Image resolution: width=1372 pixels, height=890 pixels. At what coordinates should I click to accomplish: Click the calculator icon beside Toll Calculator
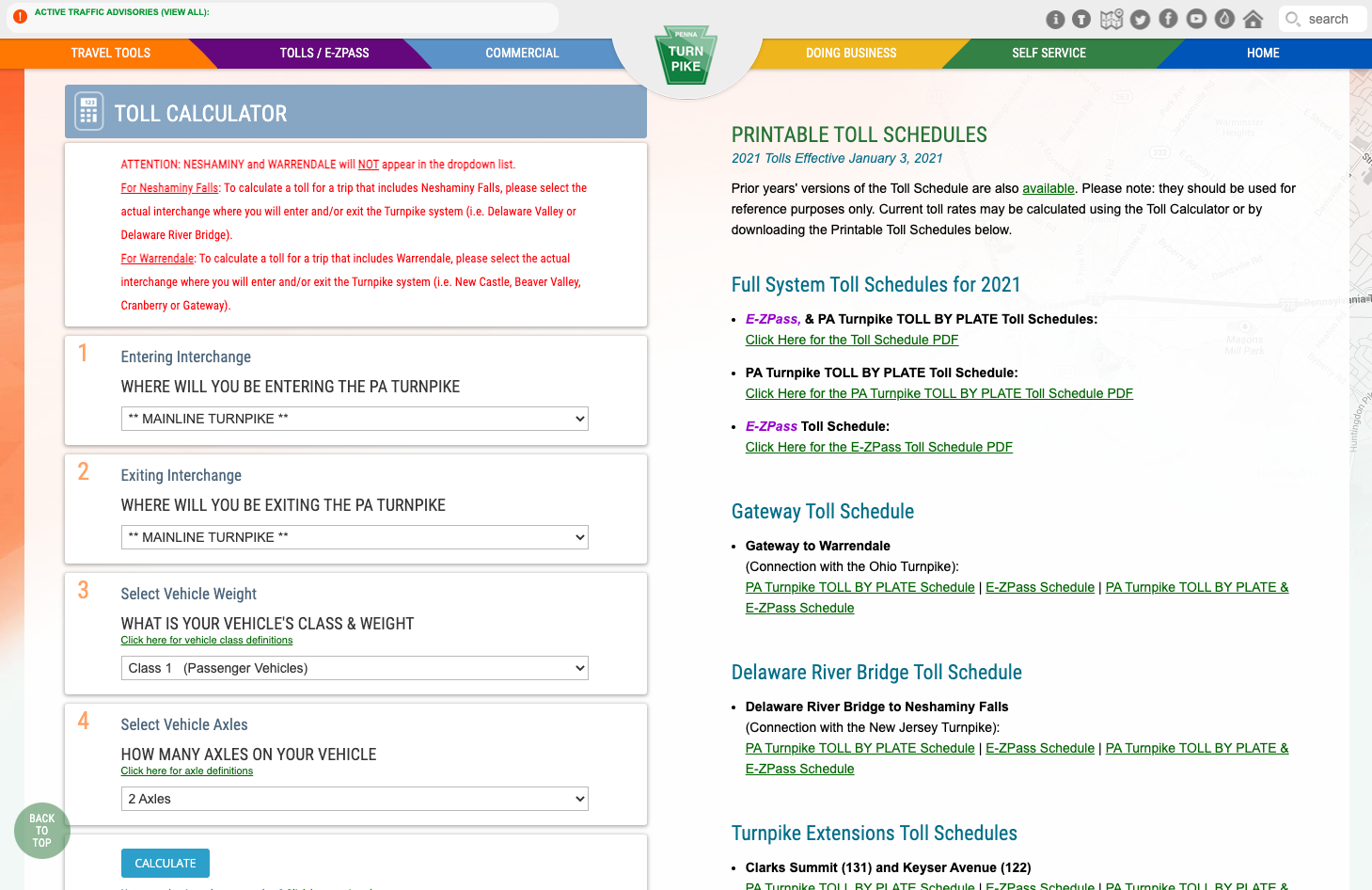(88, 112)
